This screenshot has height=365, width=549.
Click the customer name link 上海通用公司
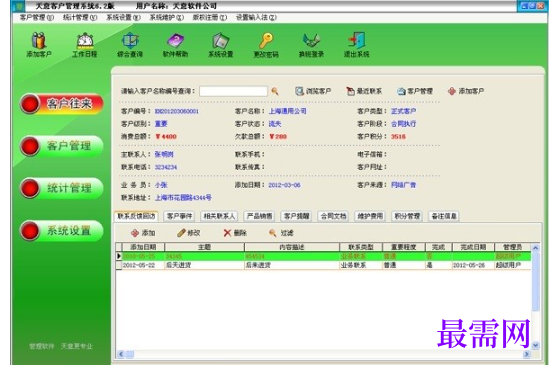coord(287,111)
